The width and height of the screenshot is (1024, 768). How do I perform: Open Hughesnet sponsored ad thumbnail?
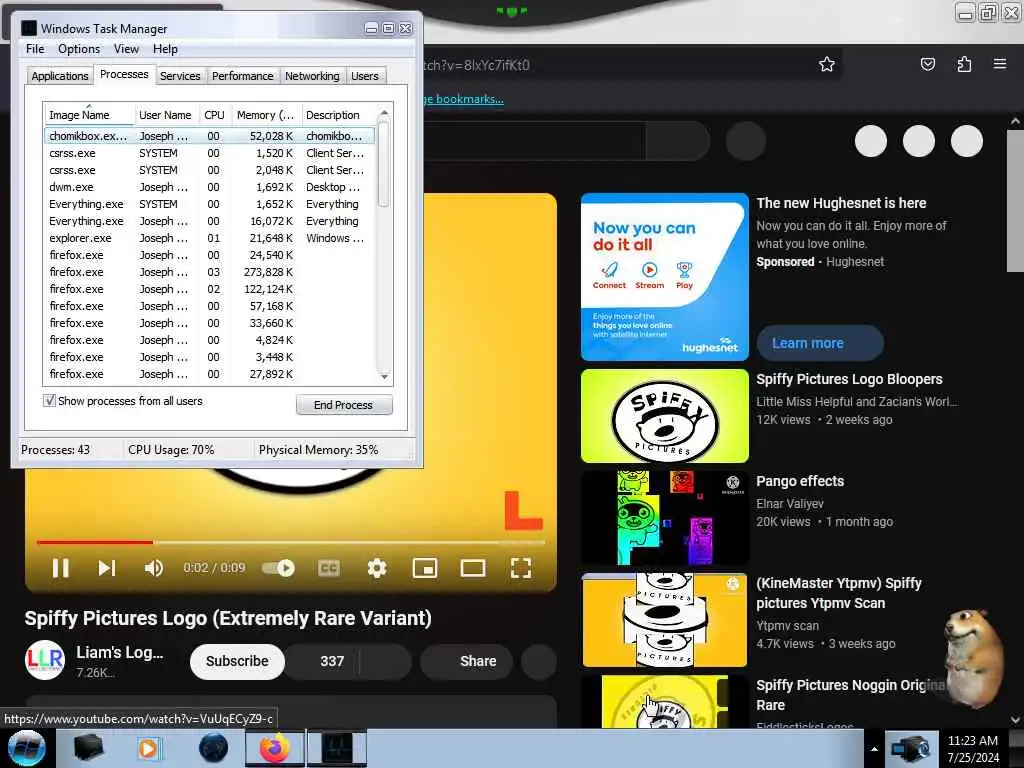(x=665, y=277)
